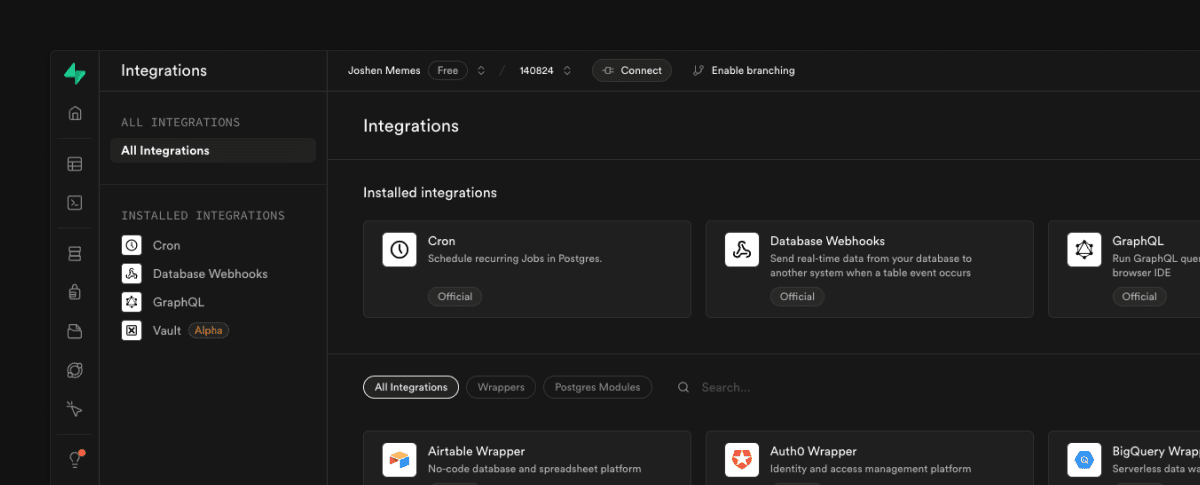Click the 140824 project name
Screen dimensions: 1200x485
click(536, 71)
